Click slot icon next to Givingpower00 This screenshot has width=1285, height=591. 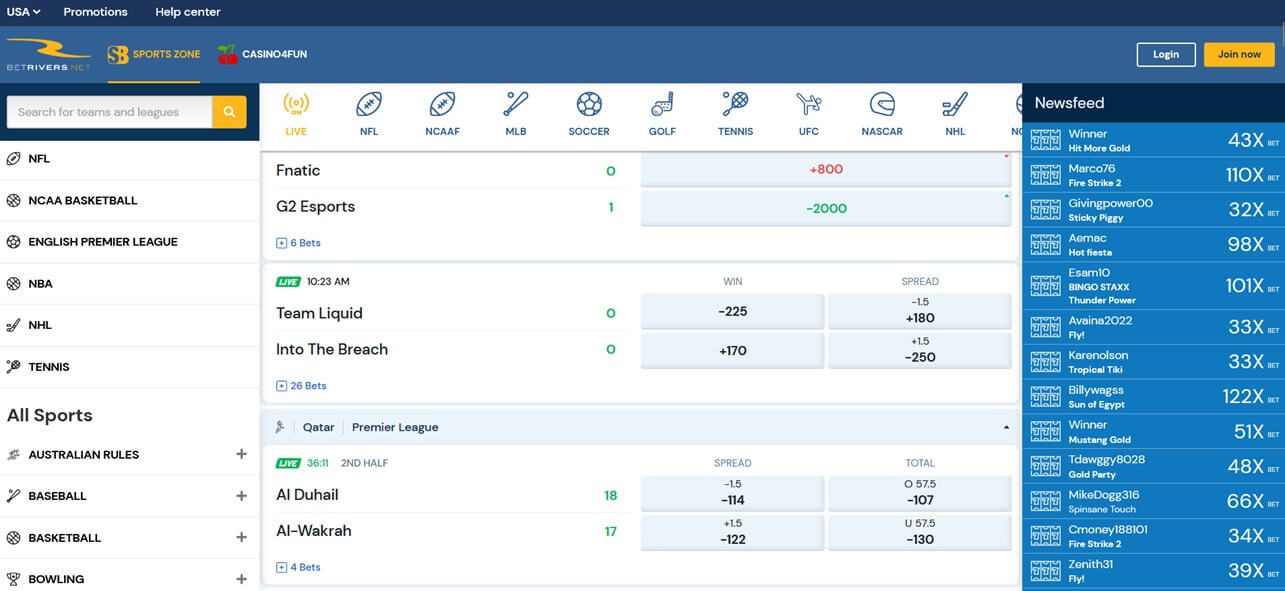(x=1046, y=210)
